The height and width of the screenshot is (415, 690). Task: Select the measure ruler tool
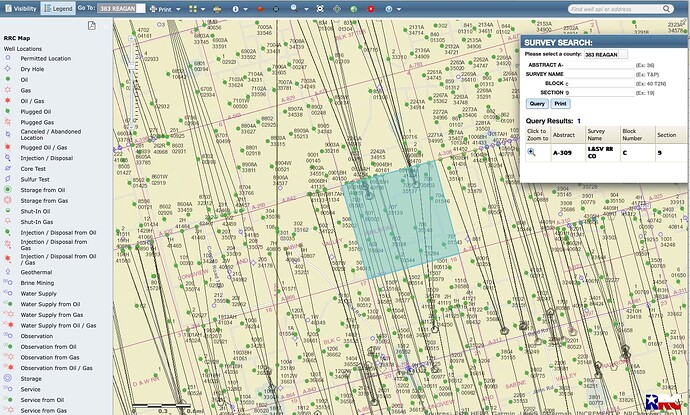pos(217,9)
